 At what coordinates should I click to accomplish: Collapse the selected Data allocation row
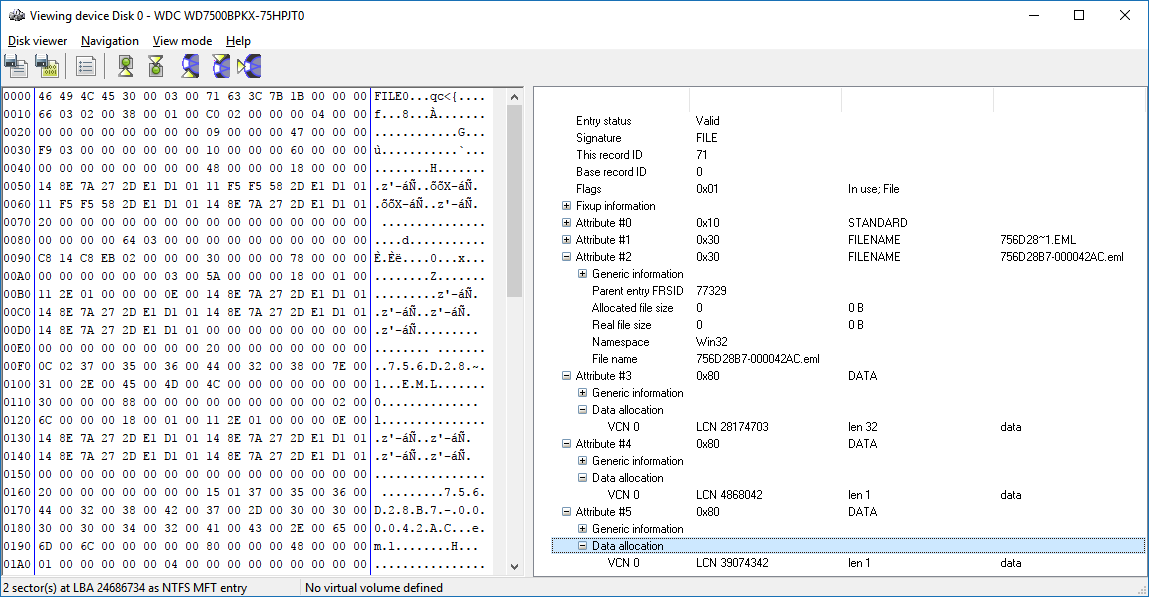click(583, 546)
